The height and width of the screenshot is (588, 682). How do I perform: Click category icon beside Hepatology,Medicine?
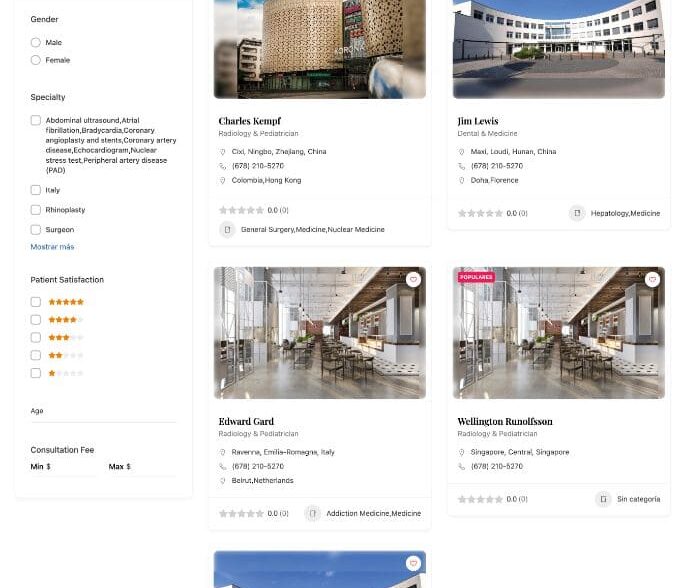pyautogui.click(x=577, y=213)
